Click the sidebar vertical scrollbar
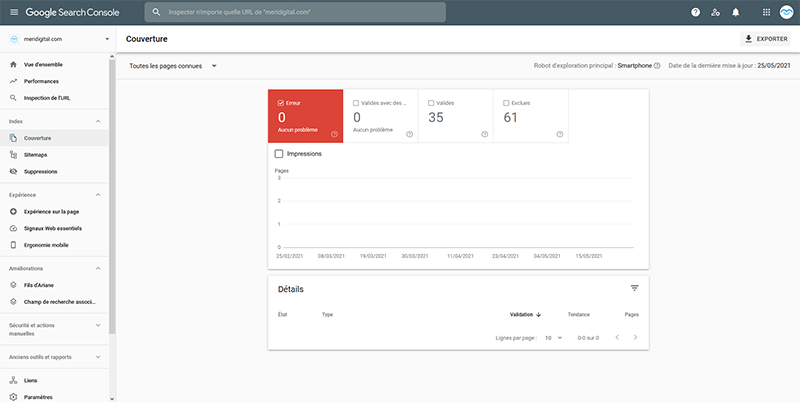The width and height of the screenshot is (800, 402). (x=113, y=200)
